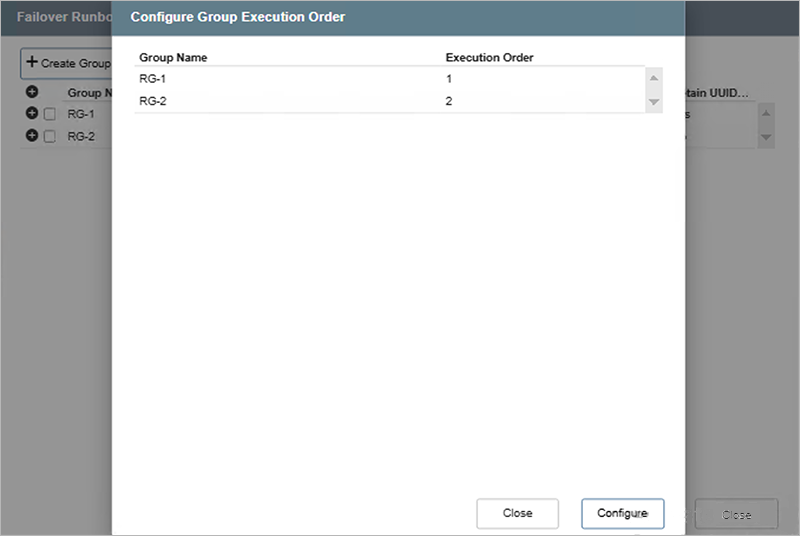Click Execution Order value 1 for RG-1
Viewport: 800px width, 536px height.
click(x=449, y=78)
